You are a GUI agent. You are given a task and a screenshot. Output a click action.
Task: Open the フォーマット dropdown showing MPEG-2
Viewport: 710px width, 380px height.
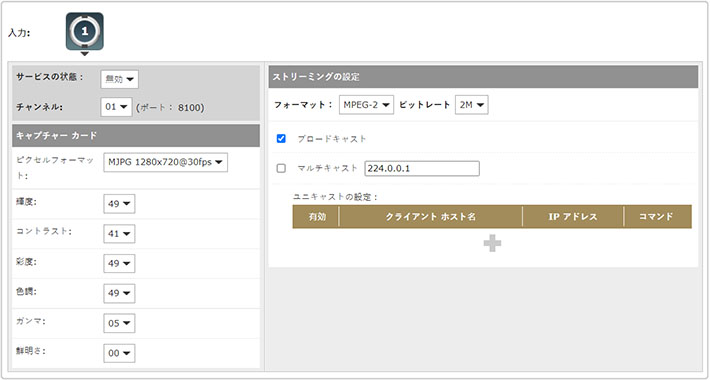[x=366, y=105]
